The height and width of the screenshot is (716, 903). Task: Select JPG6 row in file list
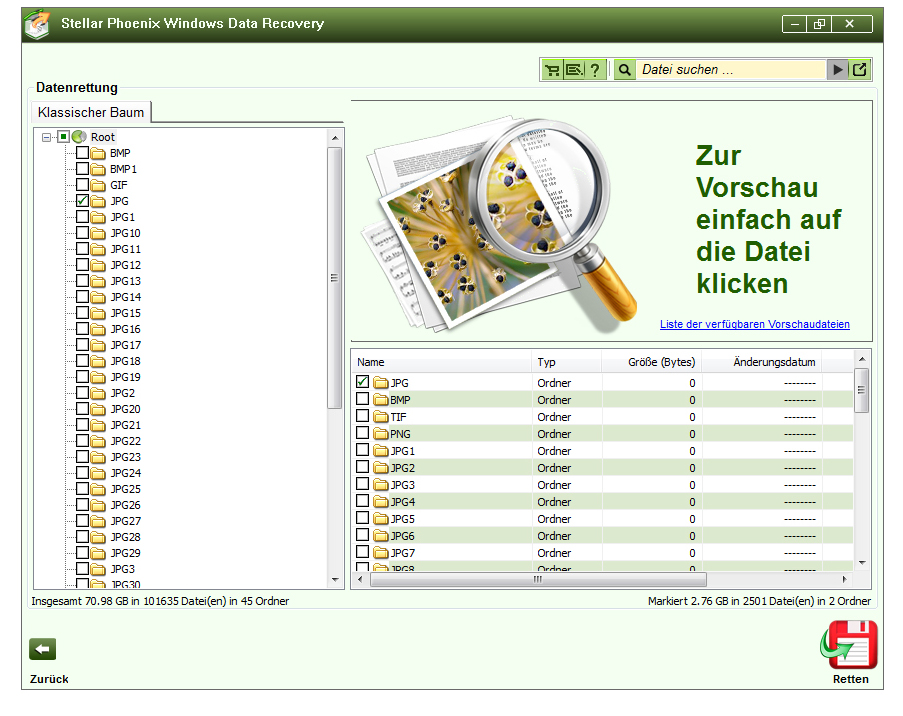602,536
